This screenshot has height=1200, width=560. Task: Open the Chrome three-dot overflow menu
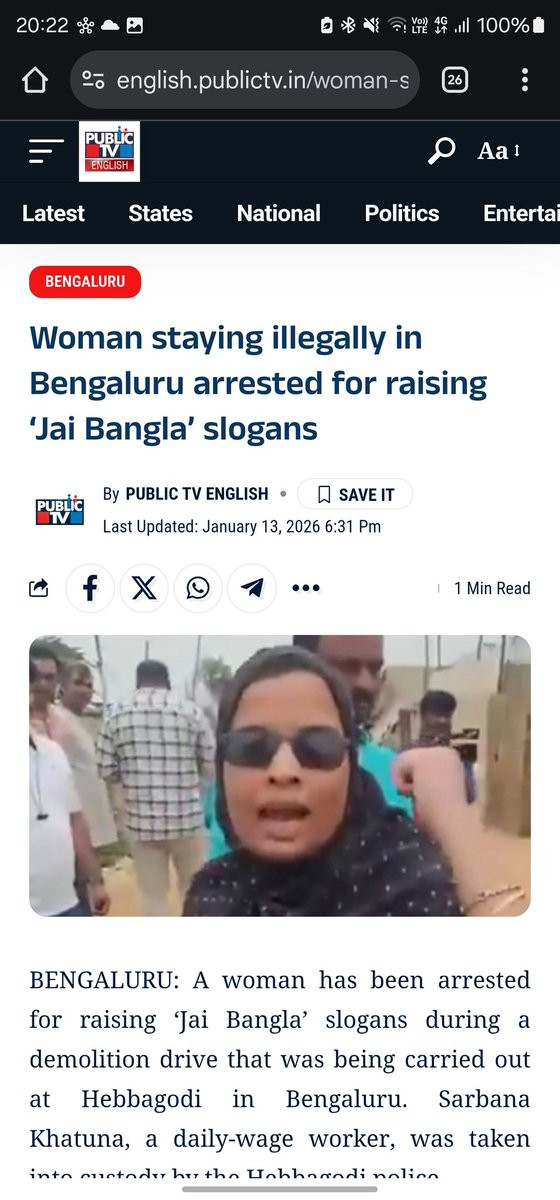pyautogui.click(x=525, y=80)
